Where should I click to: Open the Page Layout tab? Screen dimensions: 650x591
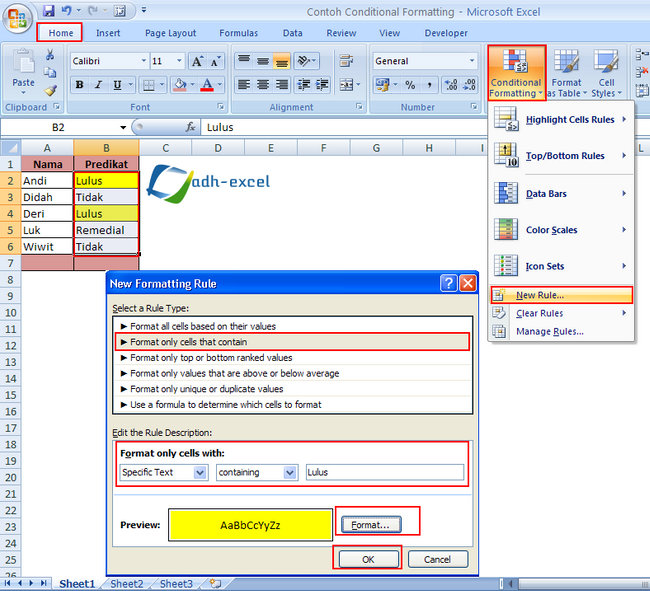tap(170, 33)
